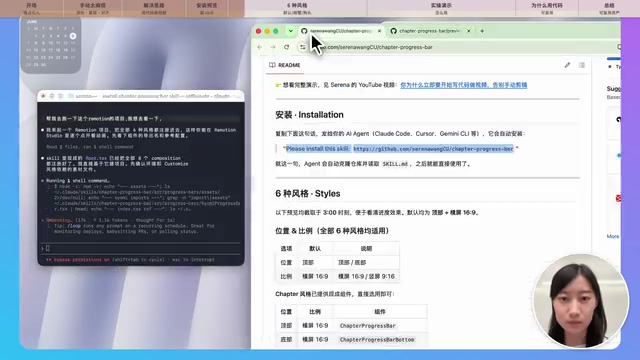
Task: Click the 组件 column header
Action: (x=380, y=312)
